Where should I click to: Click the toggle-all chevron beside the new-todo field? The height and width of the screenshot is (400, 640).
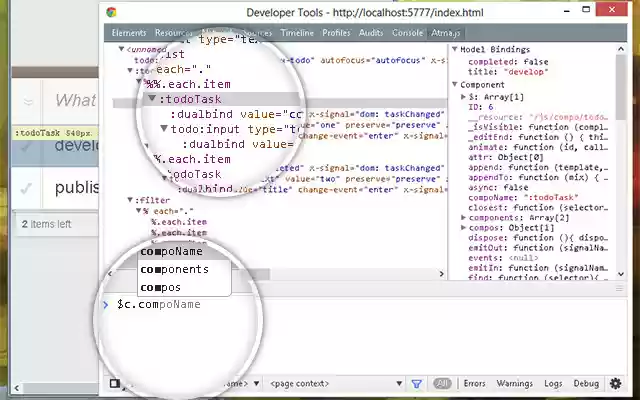pyautogui.click(x=28, y=101)
